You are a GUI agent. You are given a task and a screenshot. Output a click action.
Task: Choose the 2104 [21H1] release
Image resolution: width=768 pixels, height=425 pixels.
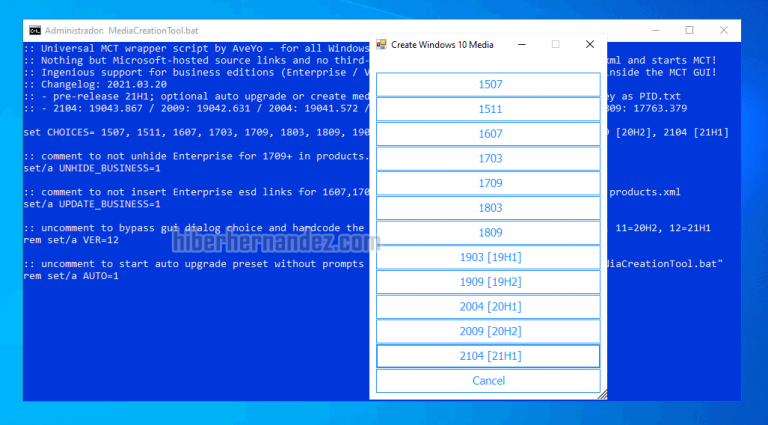490,356
